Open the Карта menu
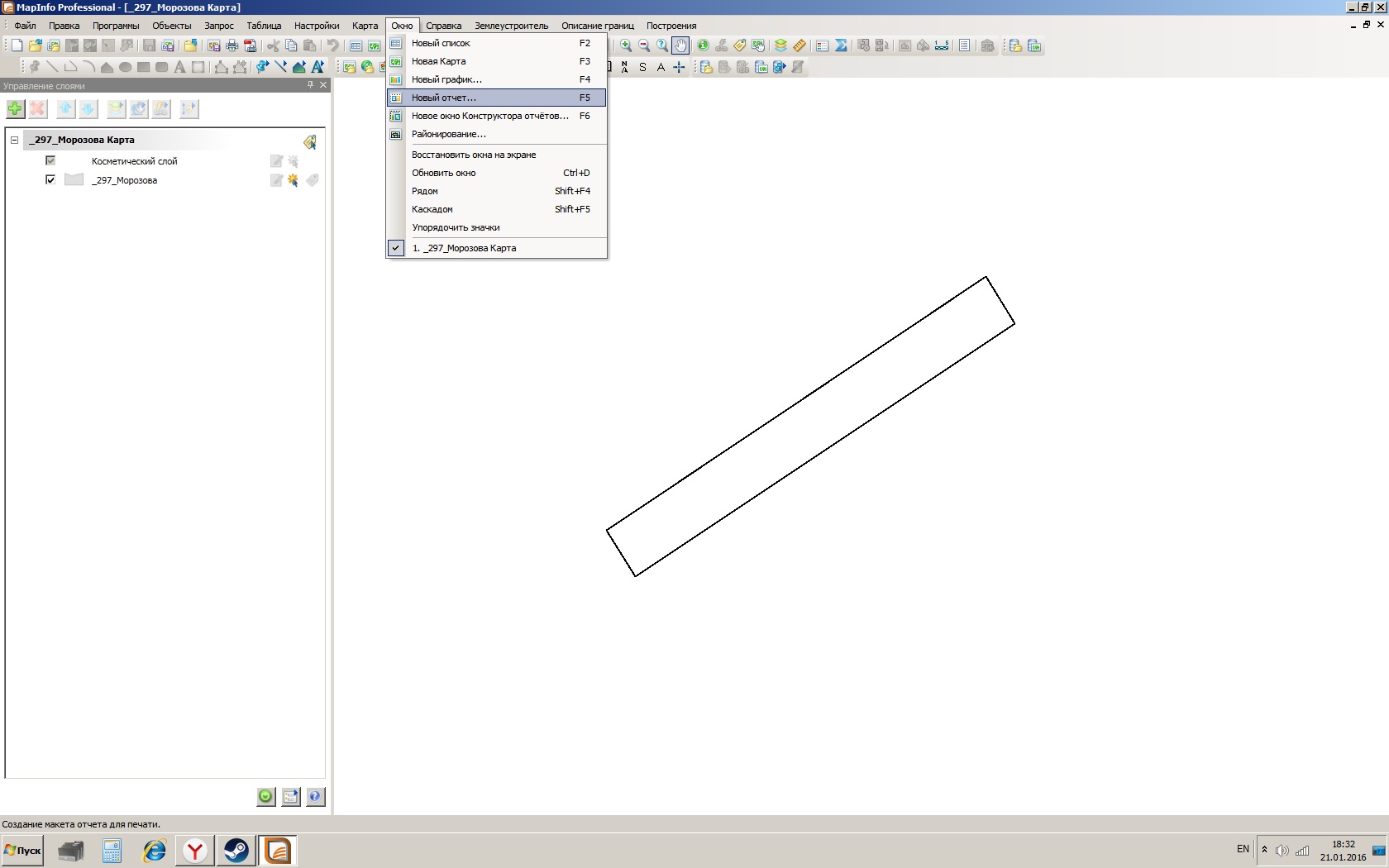Image resolution: width=1389 pixels, height=868 pixels. pyautogui.click(x=365, y=26)
